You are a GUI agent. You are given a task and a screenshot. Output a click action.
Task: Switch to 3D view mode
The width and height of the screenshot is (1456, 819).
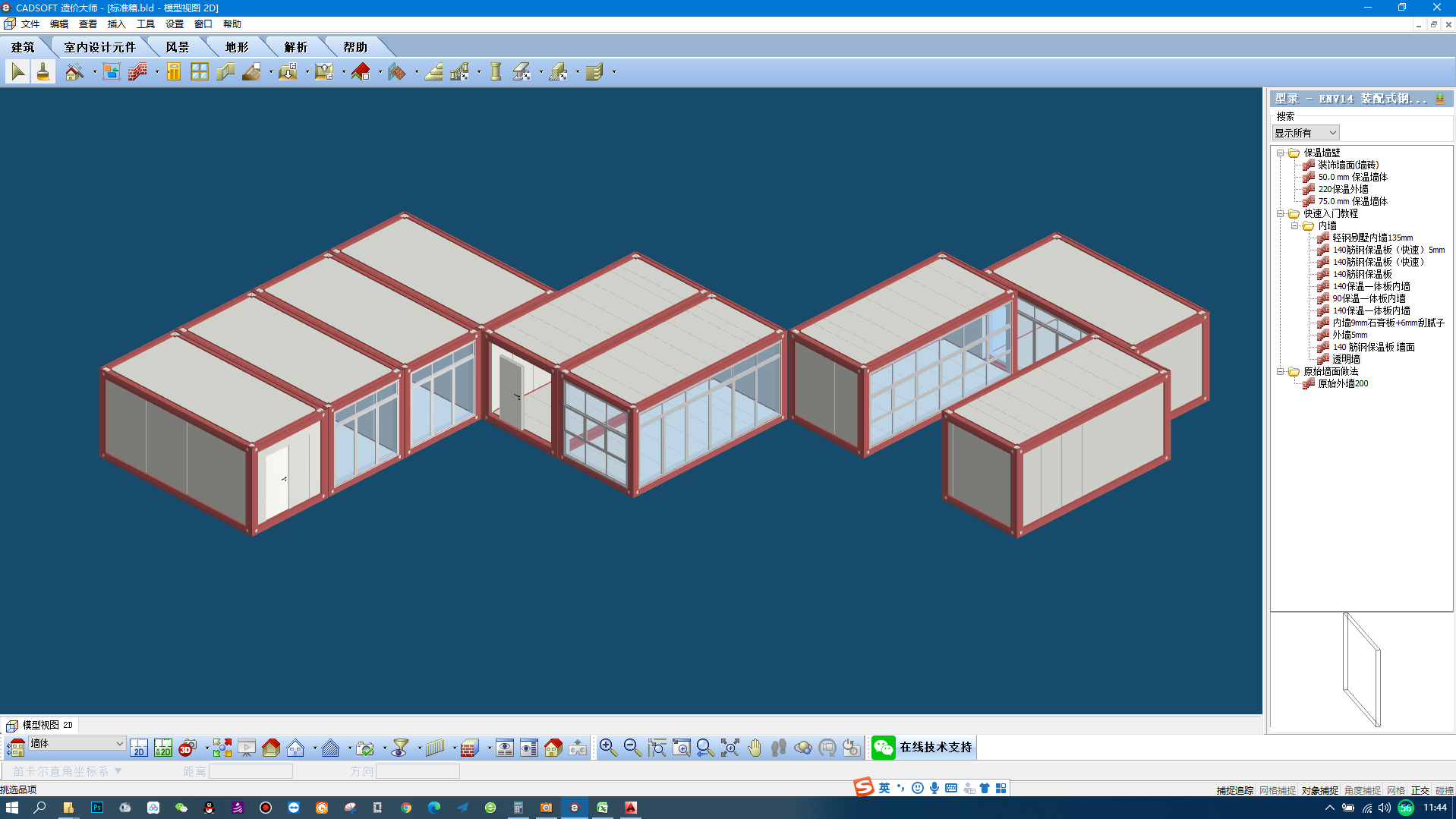pos(187,748)
